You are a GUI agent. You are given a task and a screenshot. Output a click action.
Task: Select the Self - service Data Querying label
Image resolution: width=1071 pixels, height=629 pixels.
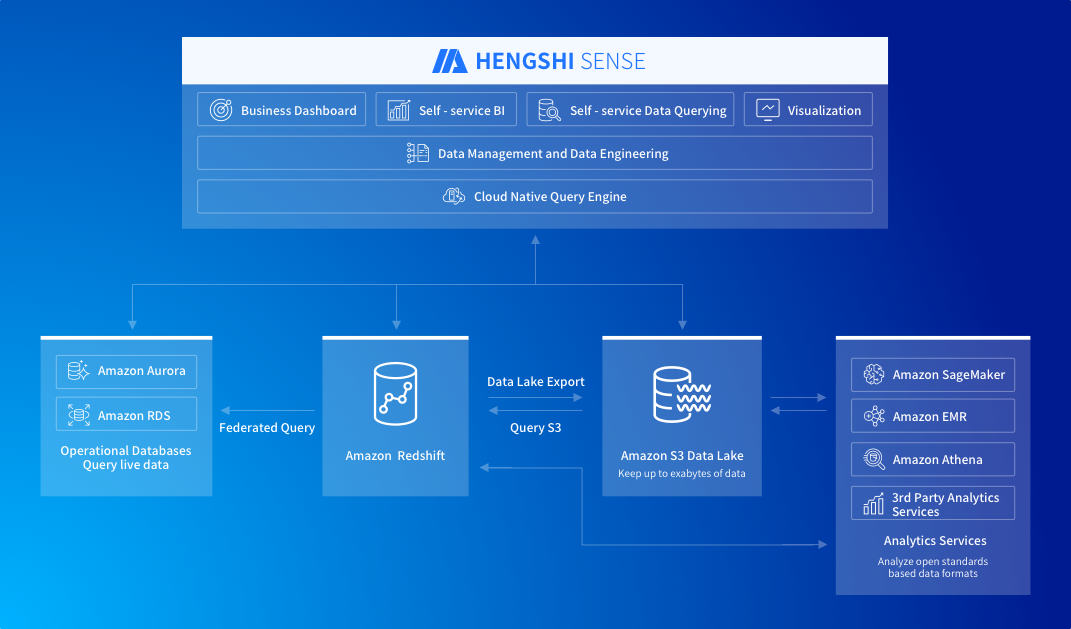[648, 111]
